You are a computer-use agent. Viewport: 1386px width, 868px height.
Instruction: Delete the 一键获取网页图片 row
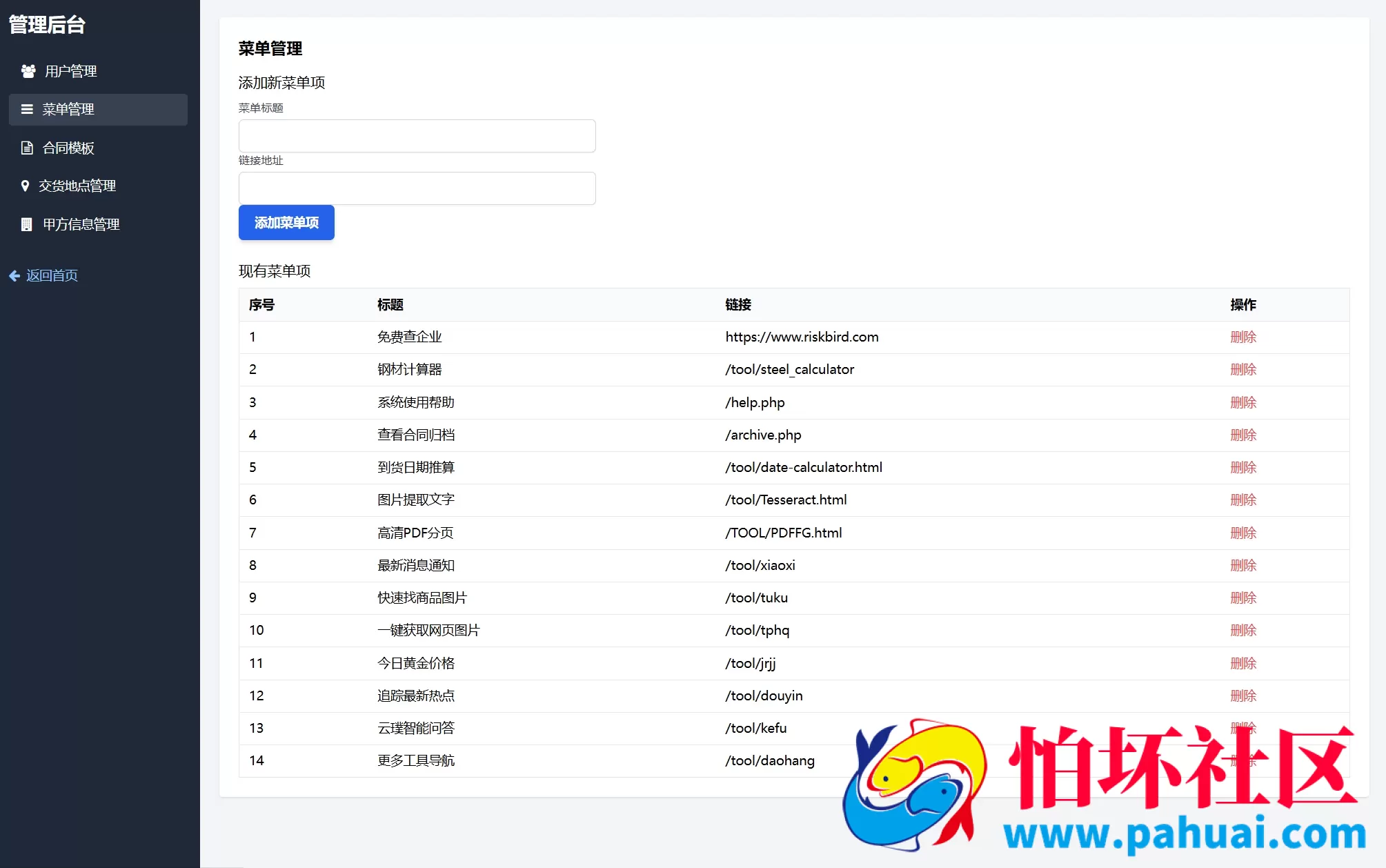coord(1243,630)
